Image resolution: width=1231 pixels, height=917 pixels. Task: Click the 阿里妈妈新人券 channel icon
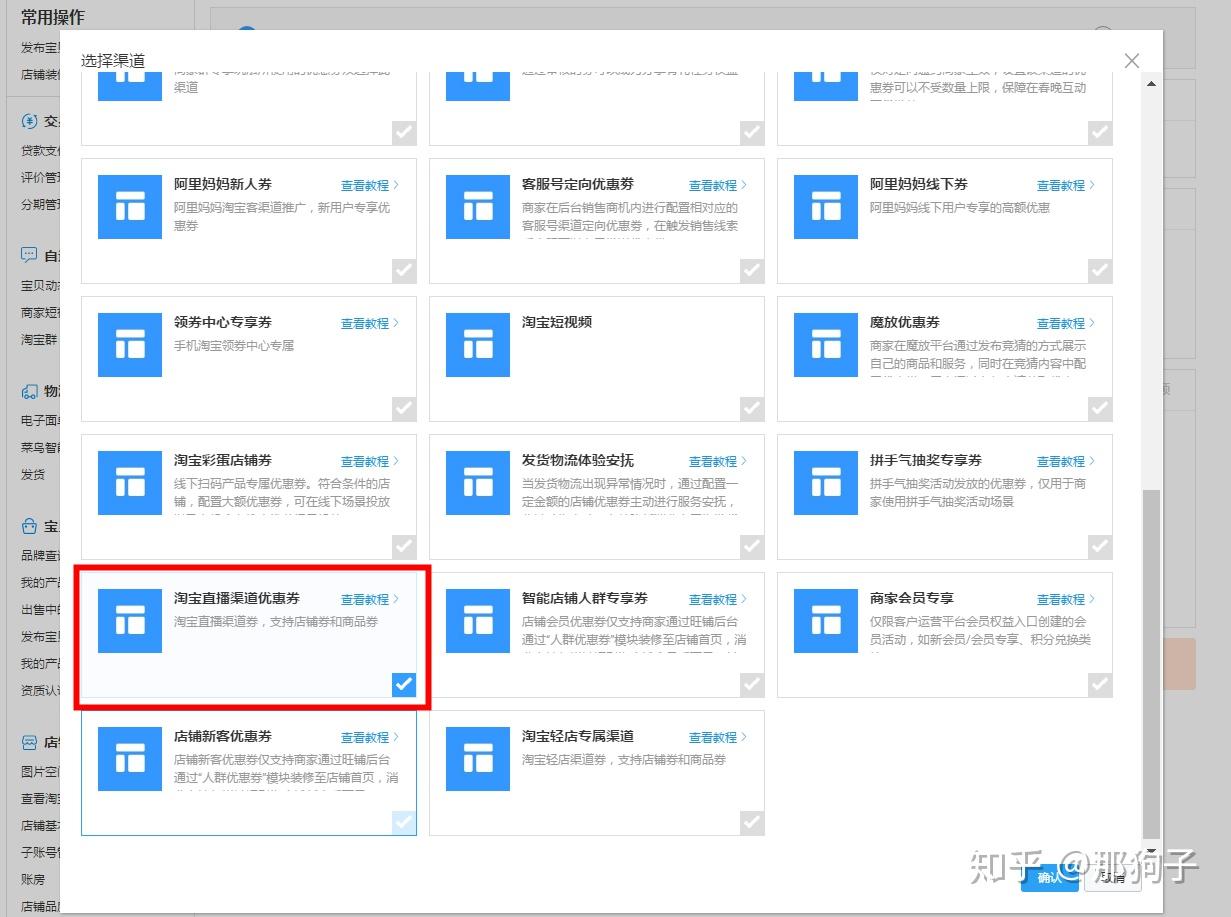click(130, 207)
